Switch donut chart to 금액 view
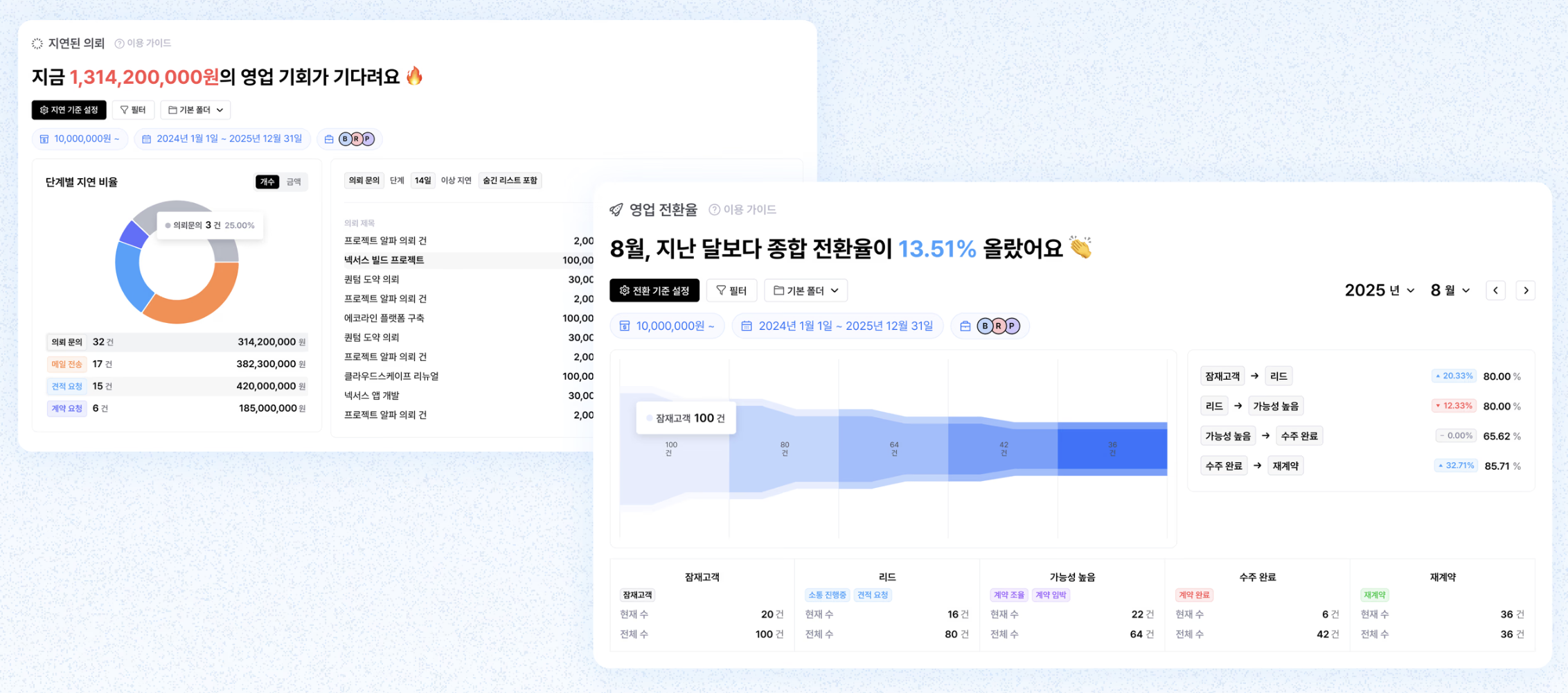This screenshot has width=1568, height=693. coord(294,182)
